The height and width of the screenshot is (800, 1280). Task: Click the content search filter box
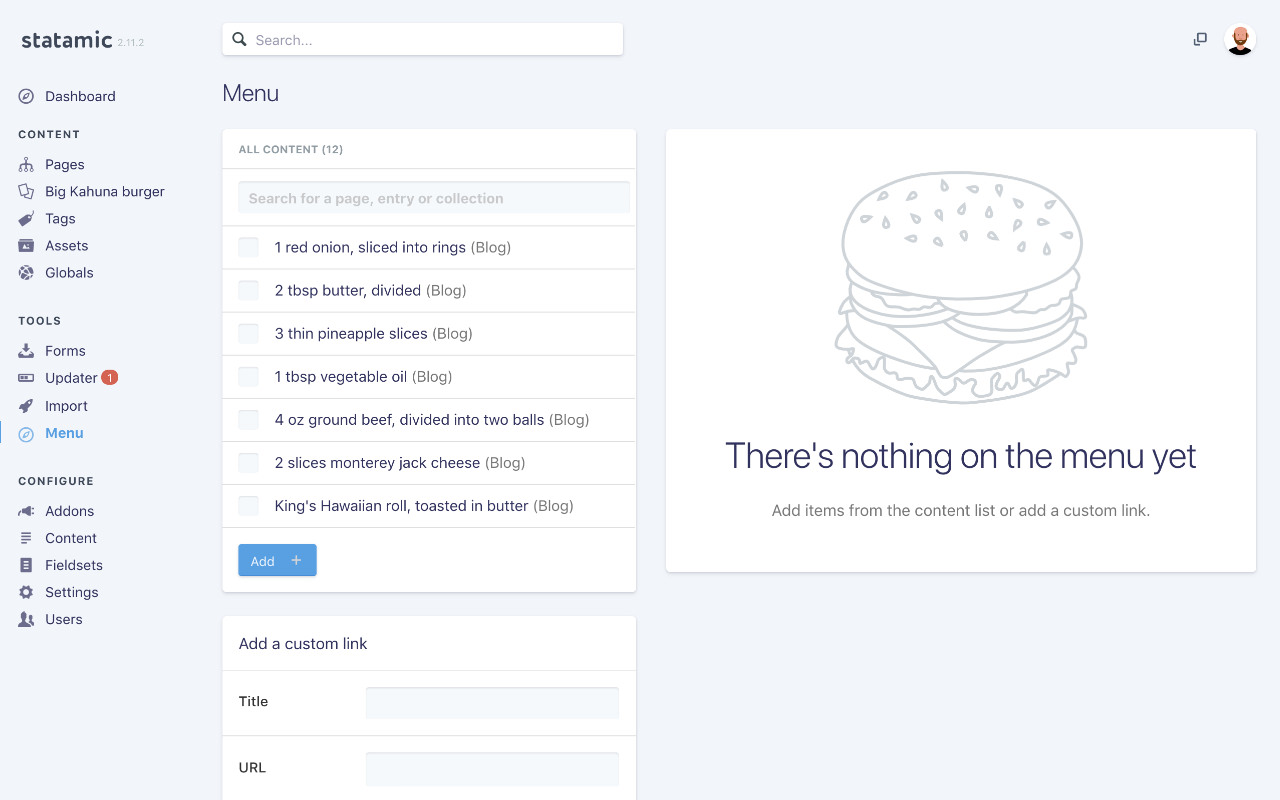click(x=434, y=198)
